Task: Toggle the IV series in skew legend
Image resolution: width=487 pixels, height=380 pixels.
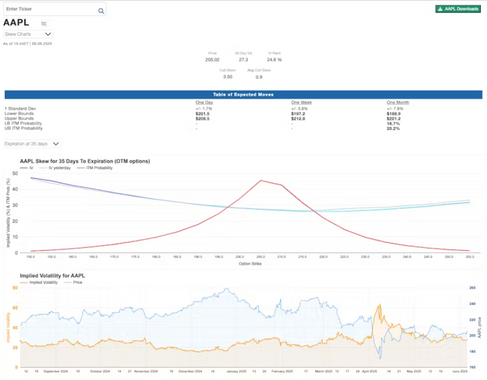Action: point(27,168)
